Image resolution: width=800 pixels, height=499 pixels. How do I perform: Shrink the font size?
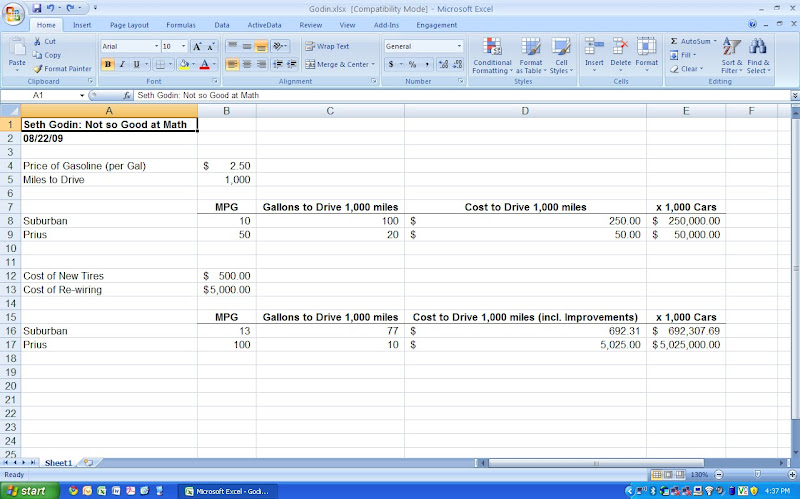click(x=211, y=46)
